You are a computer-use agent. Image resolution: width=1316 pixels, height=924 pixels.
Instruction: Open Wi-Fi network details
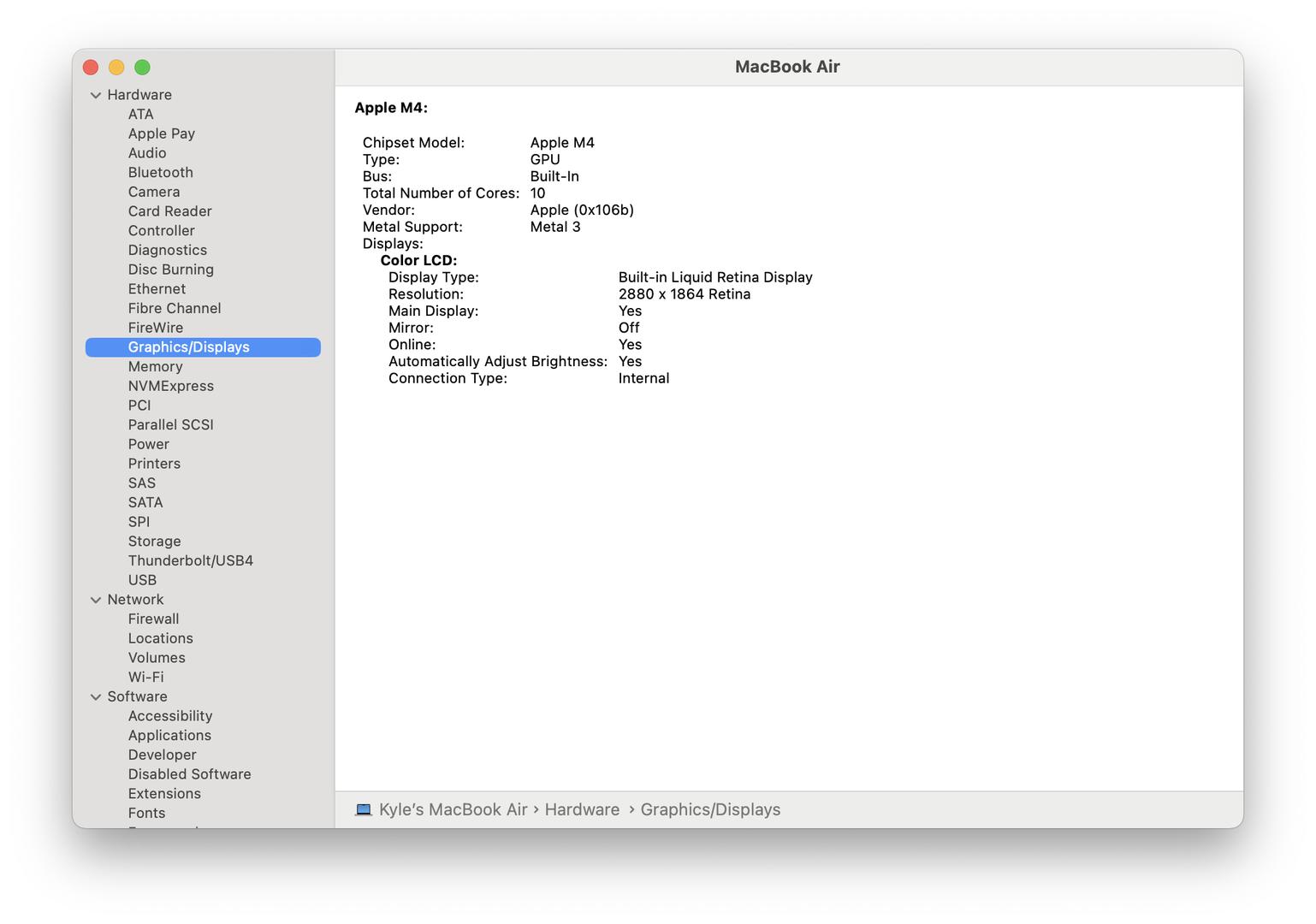[x=145, y=678]
